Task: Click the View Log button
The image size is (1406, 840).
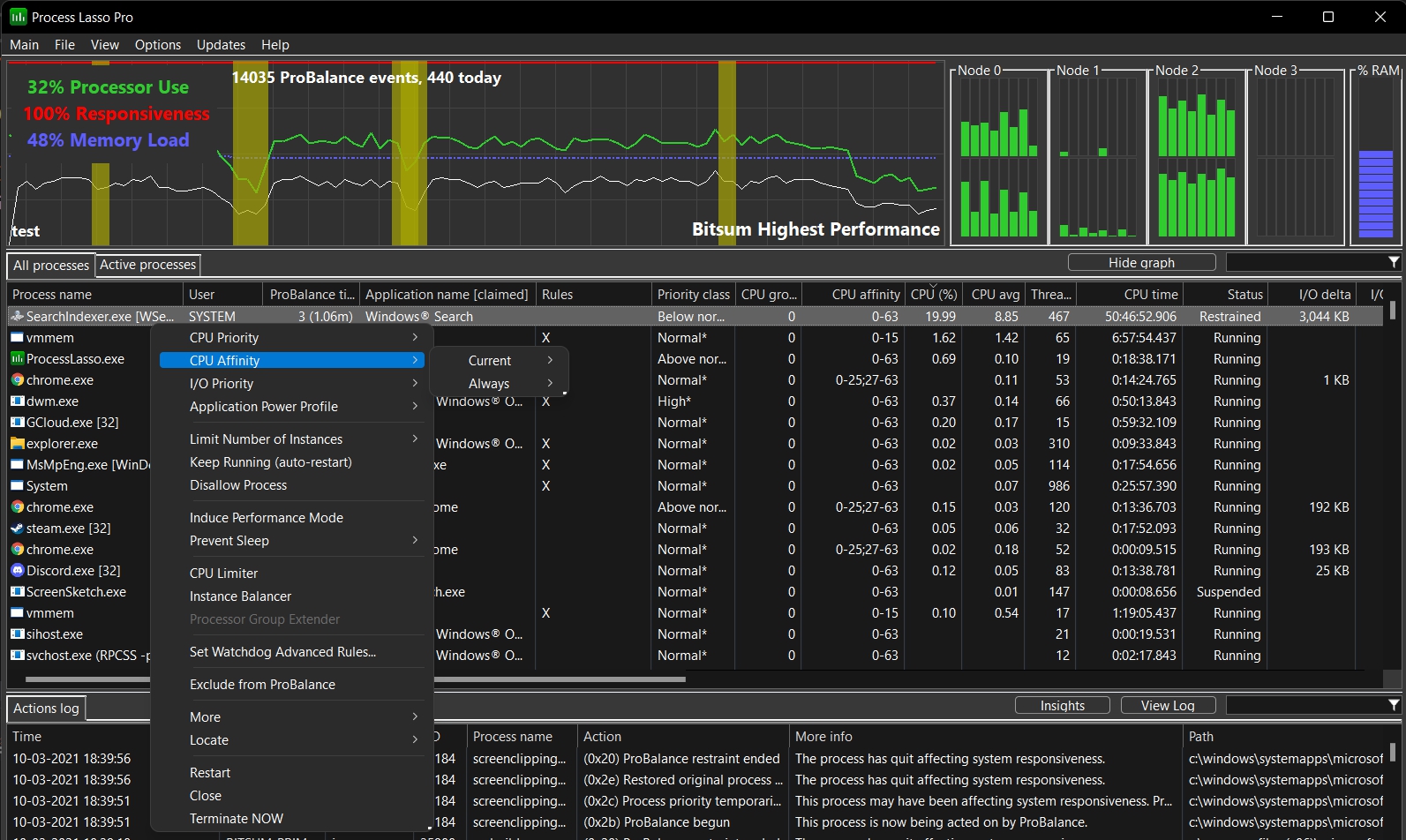Action: pos(1168,705)
